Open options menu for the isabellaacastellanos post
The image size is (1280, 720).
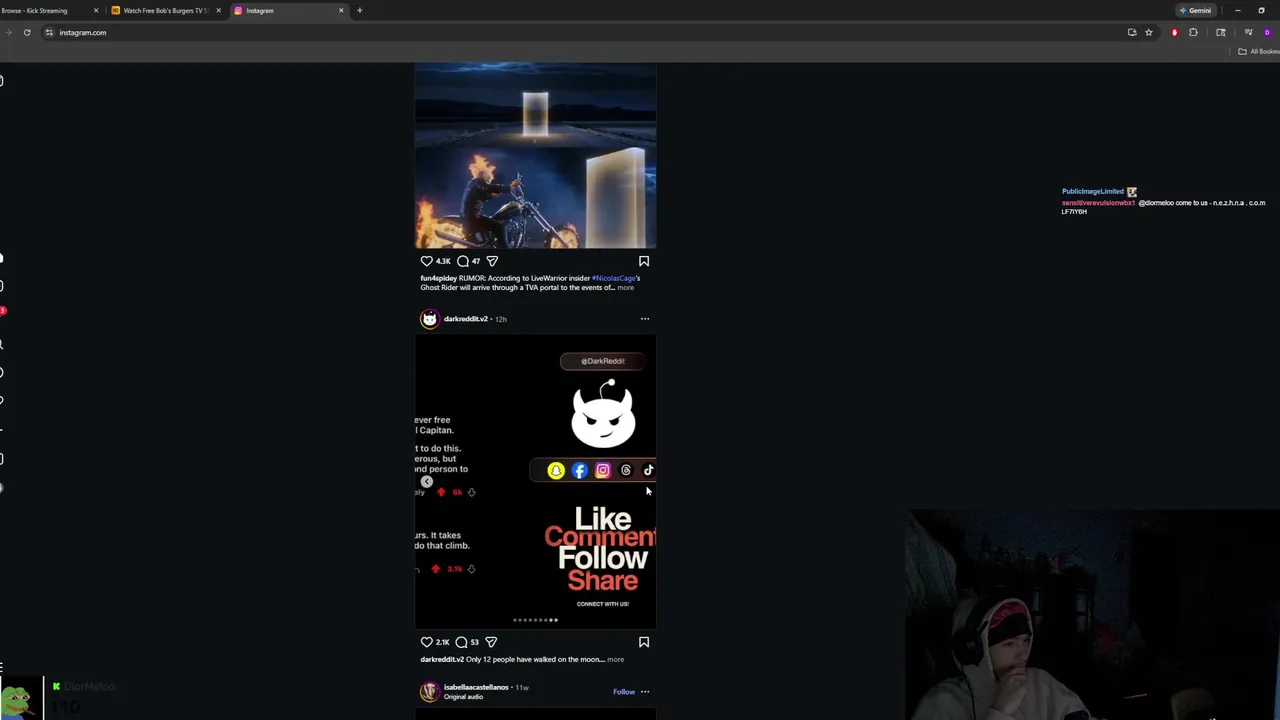click(645, 692)
